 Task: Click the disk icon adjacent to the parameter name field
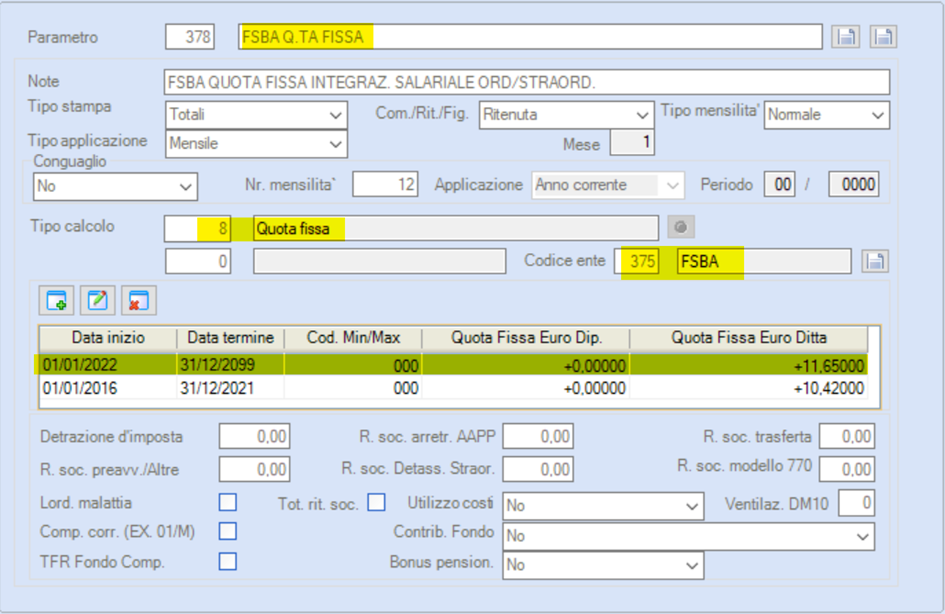tap(846, 37)
